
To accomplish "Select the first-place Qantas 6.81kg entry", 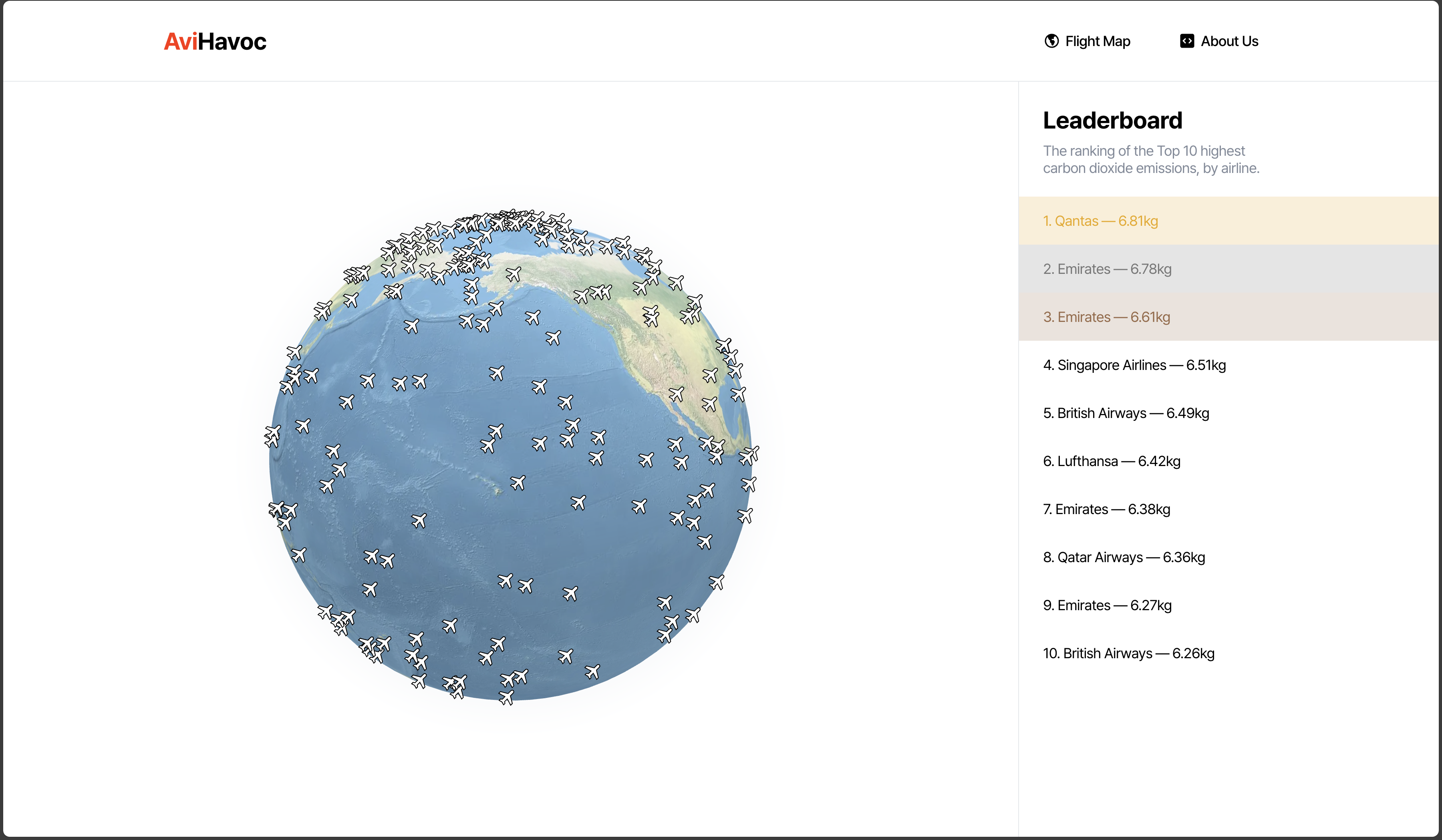I will click(x=1100, y=221).
